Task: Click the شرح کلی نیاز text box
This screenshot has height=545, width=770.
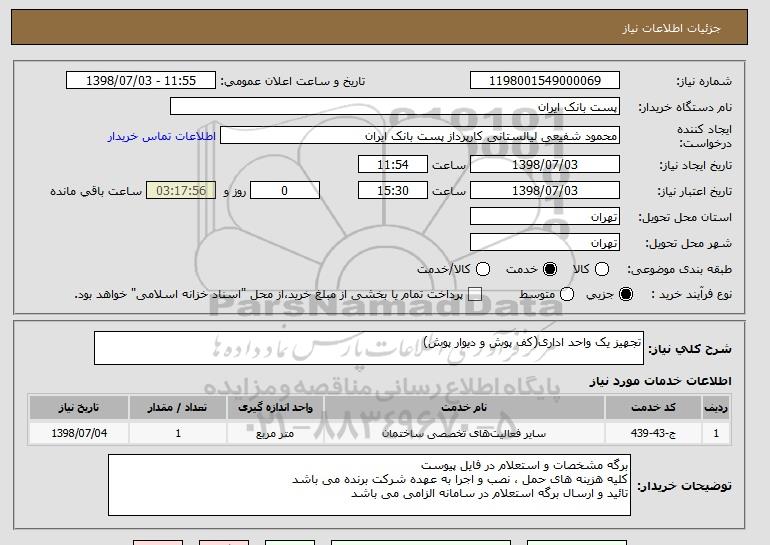Action: (x=369, y=348)
